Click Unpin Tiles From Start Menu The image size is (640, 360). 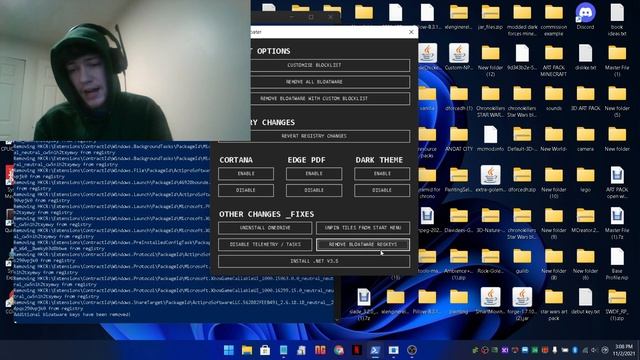tap(363, 228)
